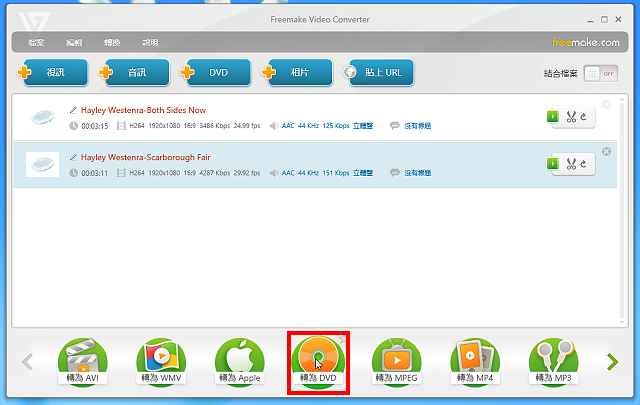Open subtitle options for Both Sides Now
Screen dimensions: 640x405
coord(418,126)
